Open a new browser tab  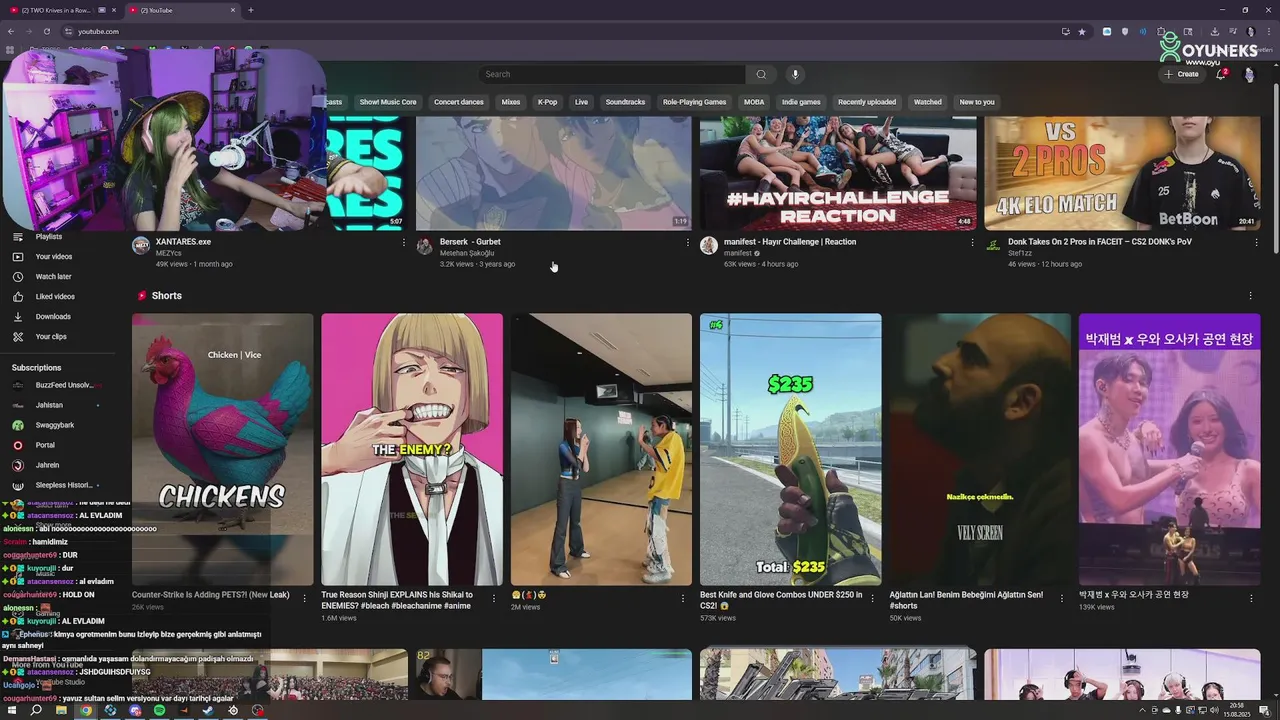(250, 10)
